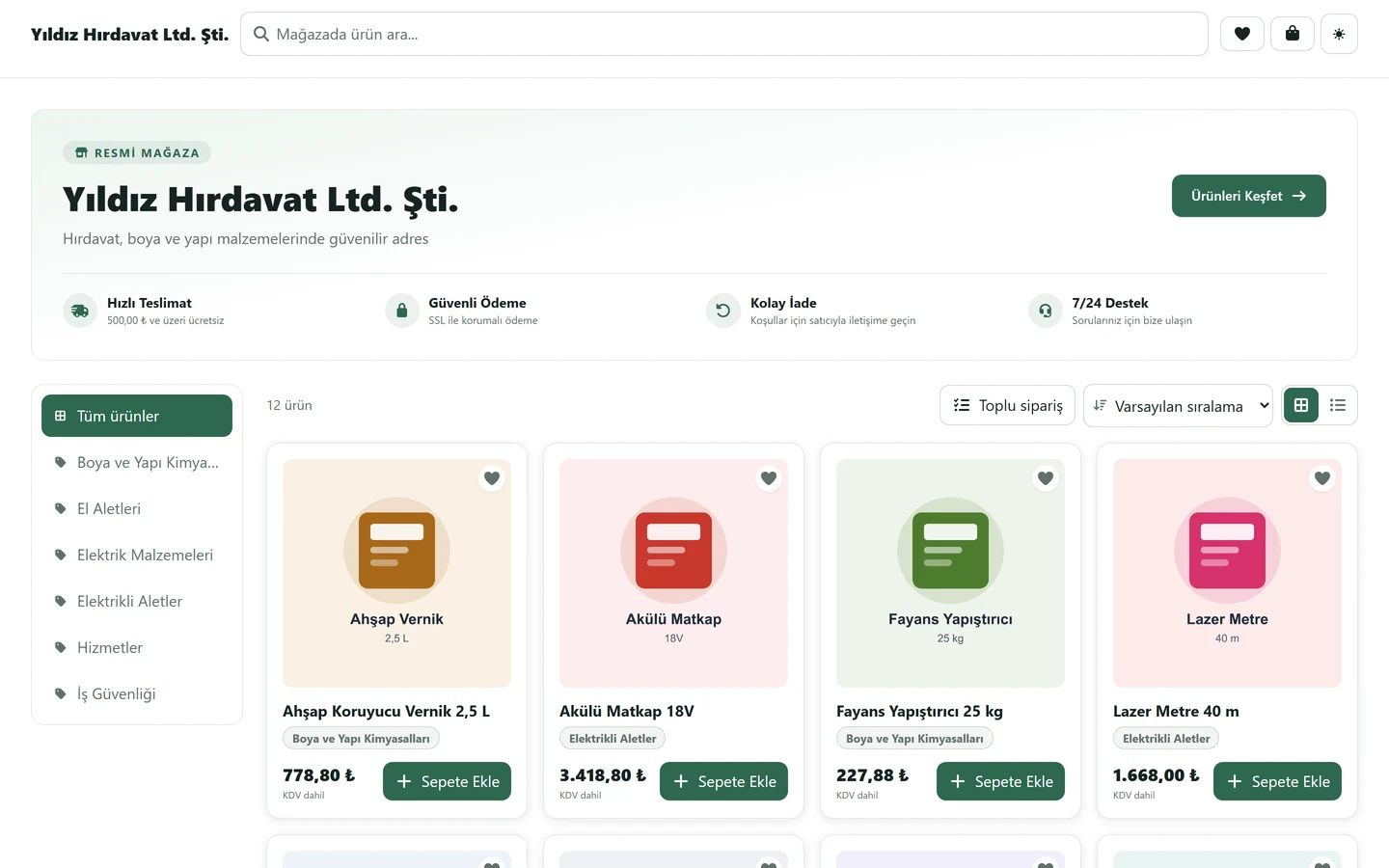Click the Elektrikli Aletler tag under Lazer Metre
1389x868 pixels.
click(x=1166, y=739)
